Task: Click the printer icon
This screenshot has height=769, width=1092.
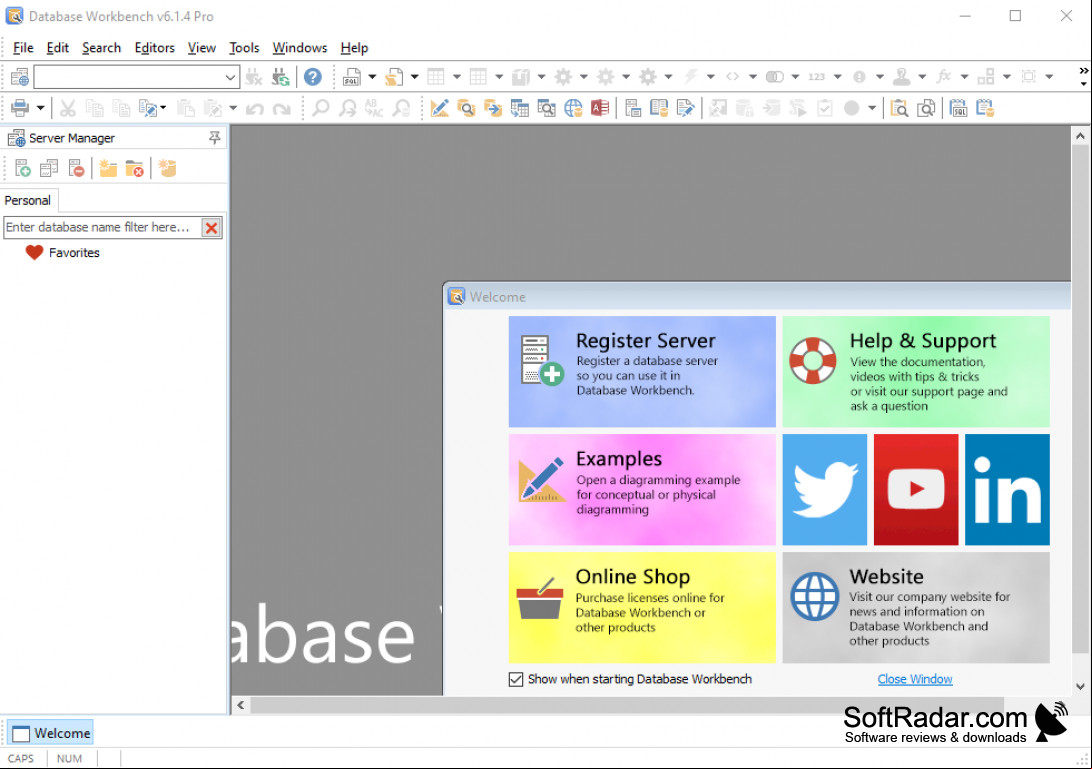Action: coord(20,108)
